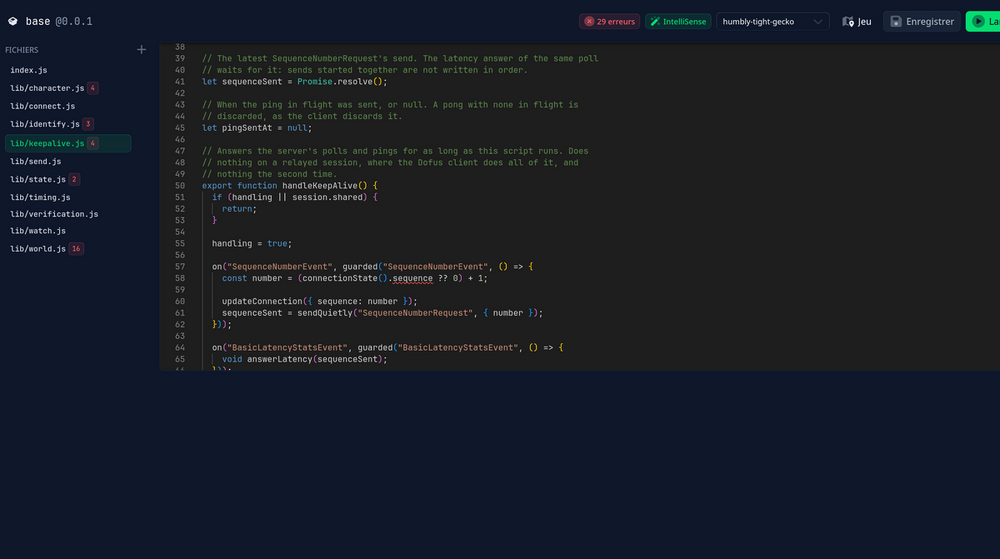Click error badge 3 on lib/identify.js

pos(88,124)
